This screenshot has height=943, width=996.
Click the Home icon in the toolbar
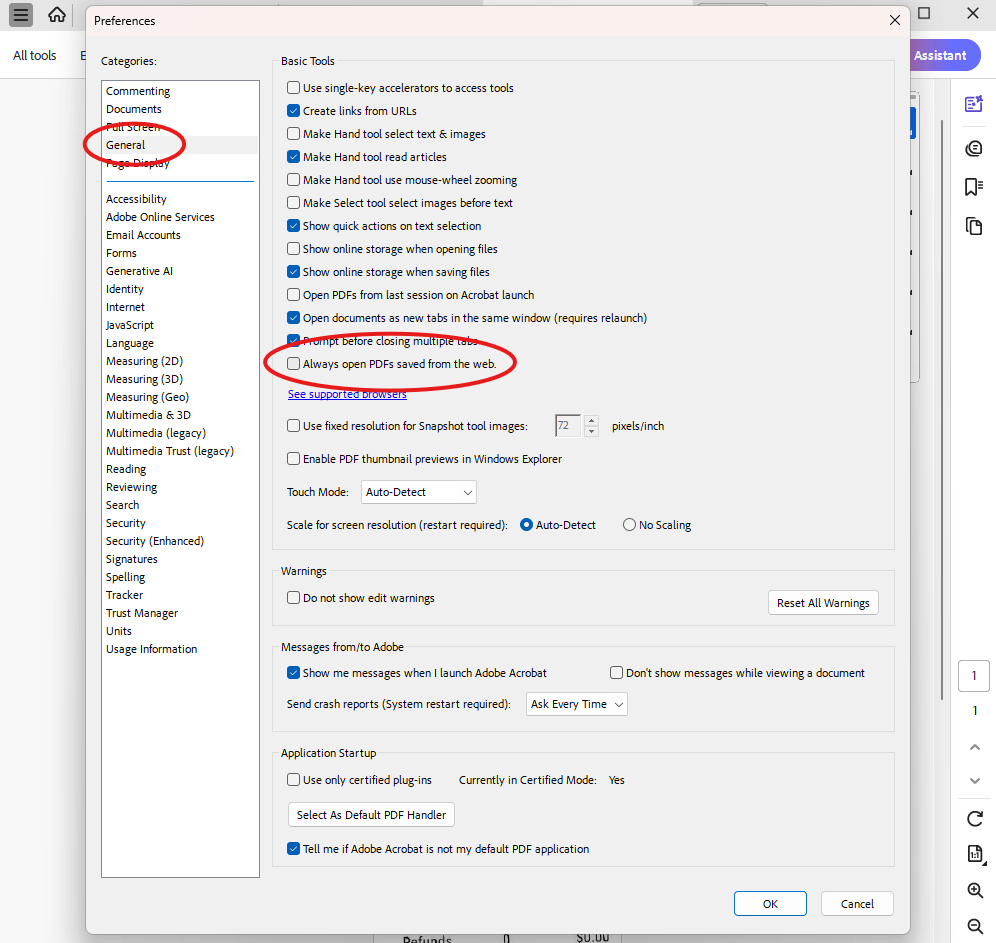pyautogui.click(x=57, y=15)
